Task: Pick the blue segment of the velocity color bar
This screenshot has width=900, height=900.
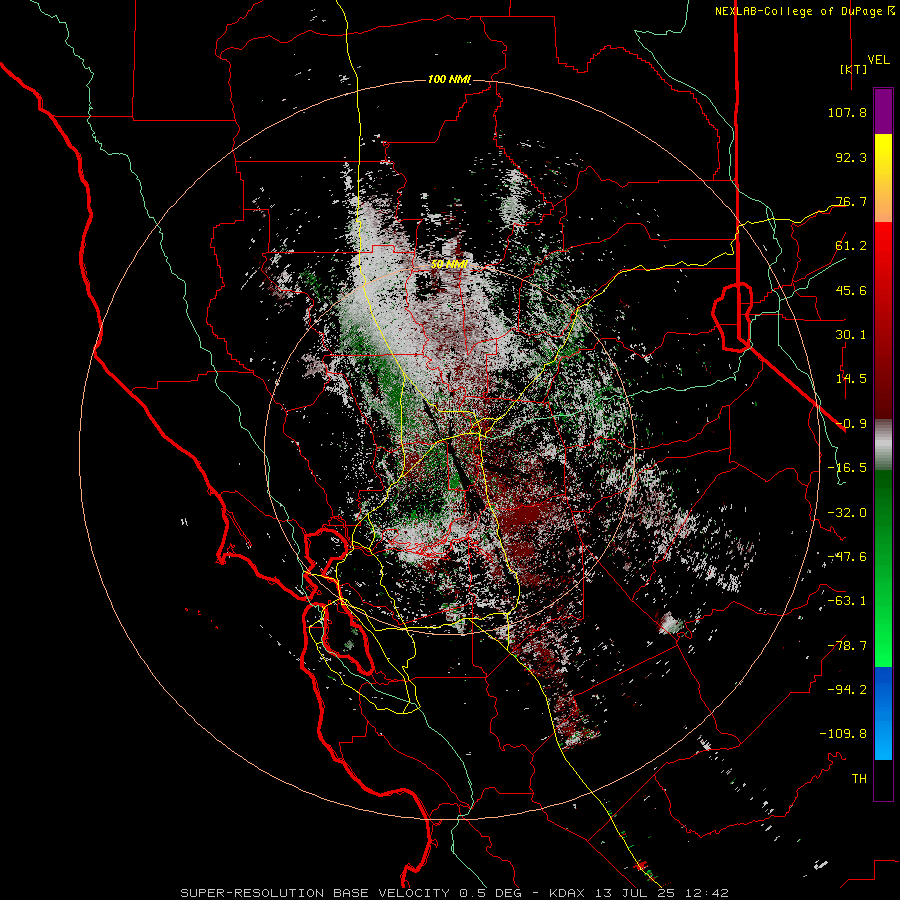Action: (883, 713)
